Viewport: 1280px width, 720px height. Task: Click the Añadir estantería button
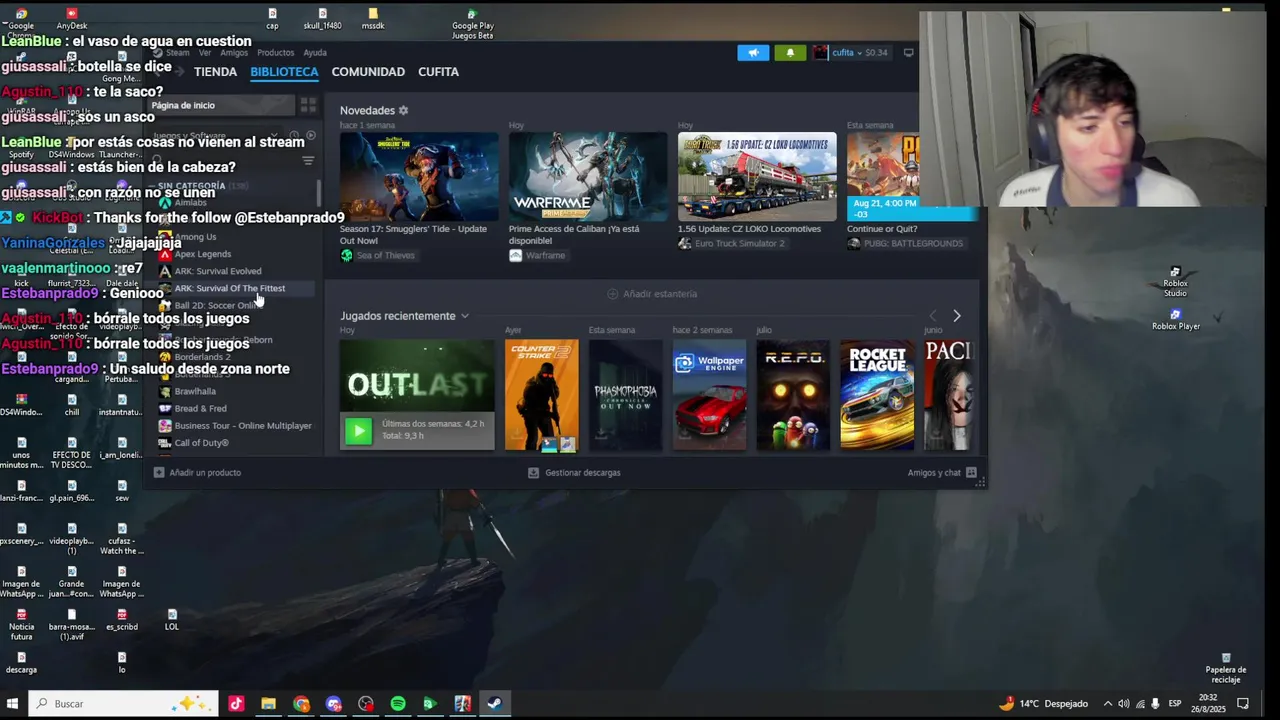pyautogui.click(x=652, y=294)
